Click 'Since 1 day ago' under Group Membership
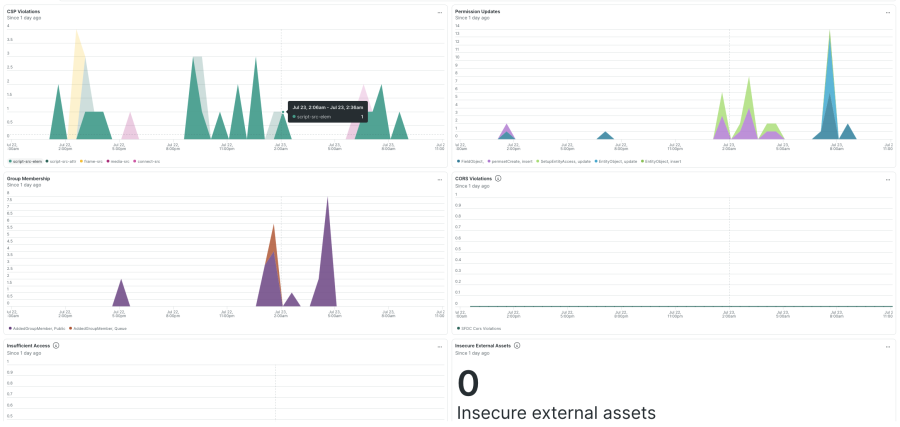Screen dimensions: 900x427 (x=24, y=185)
